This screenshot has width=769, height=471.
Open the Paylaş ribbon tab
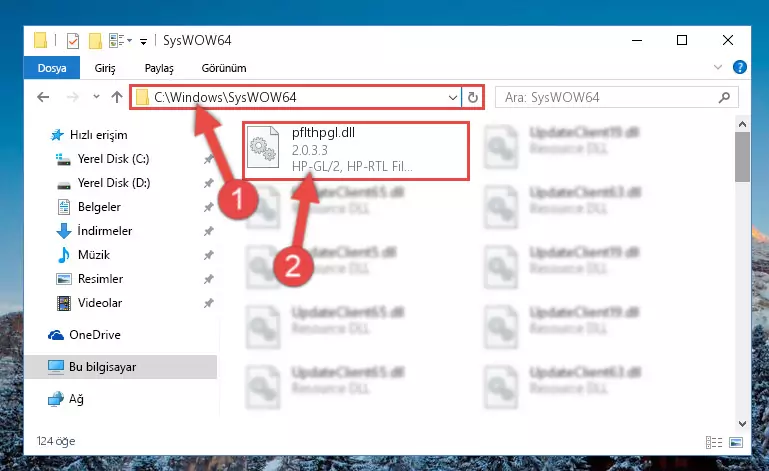tap(159, 68)
